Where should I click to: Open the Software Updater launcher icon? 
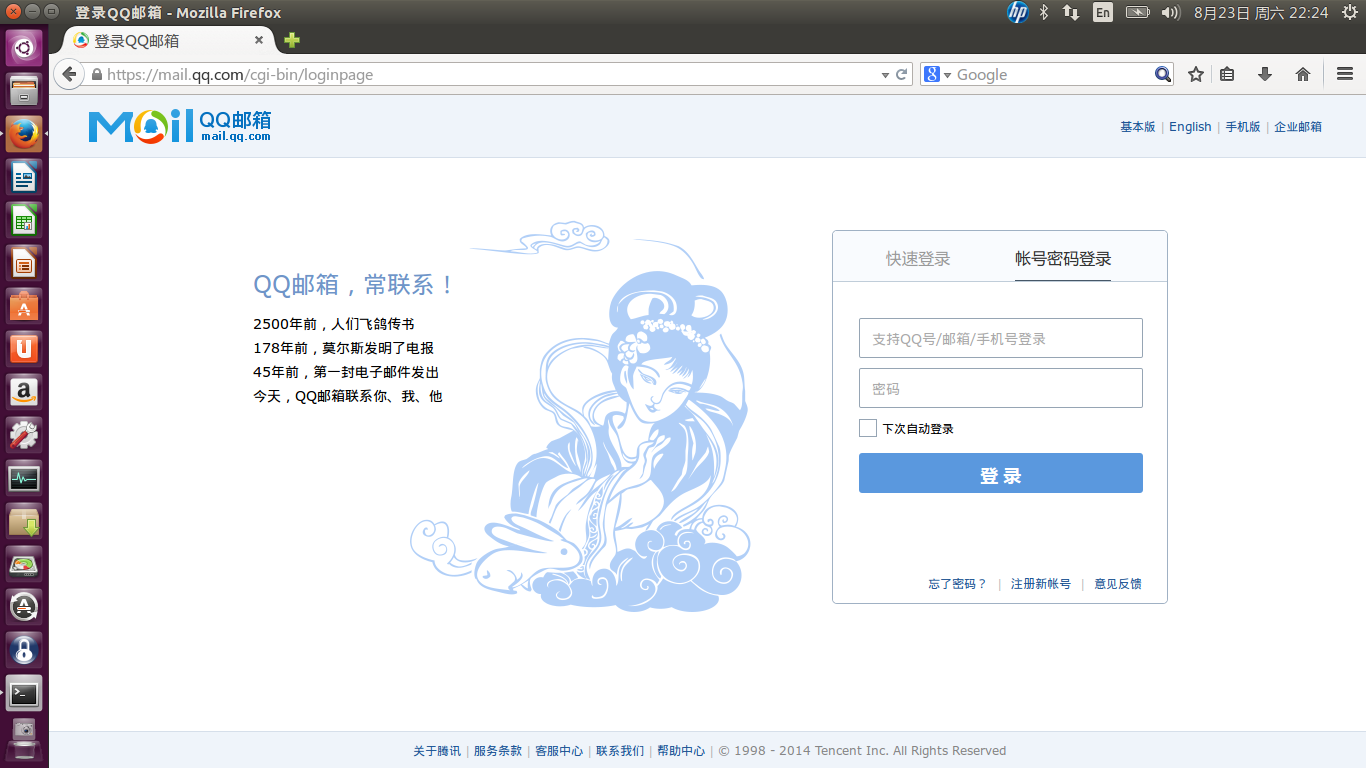coord(24,607)
